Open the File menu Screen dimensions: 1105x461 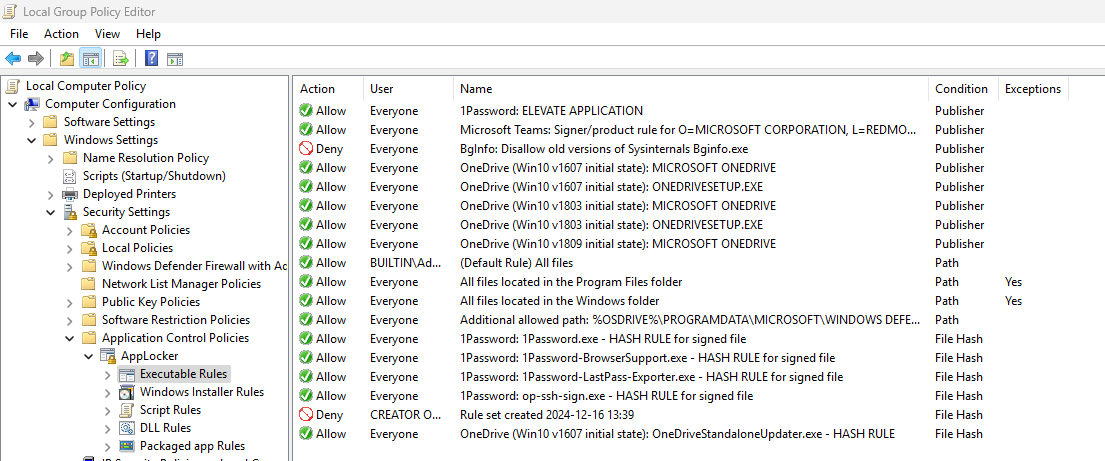pyautogui.click(x=19, y=34)
